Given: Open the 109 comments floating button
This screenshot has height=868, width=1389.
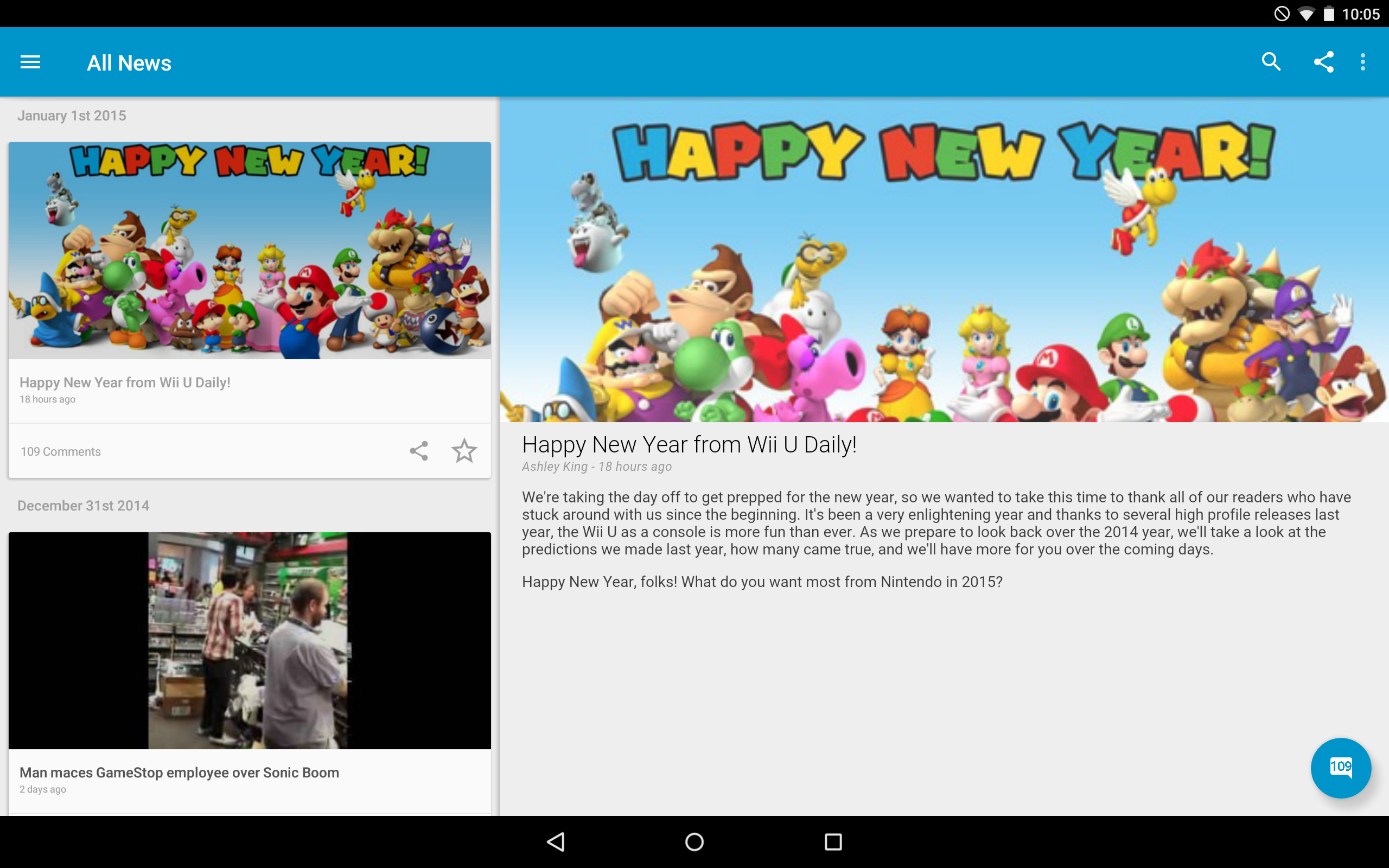Looking at the screenshot, I should coord(1340,768).
